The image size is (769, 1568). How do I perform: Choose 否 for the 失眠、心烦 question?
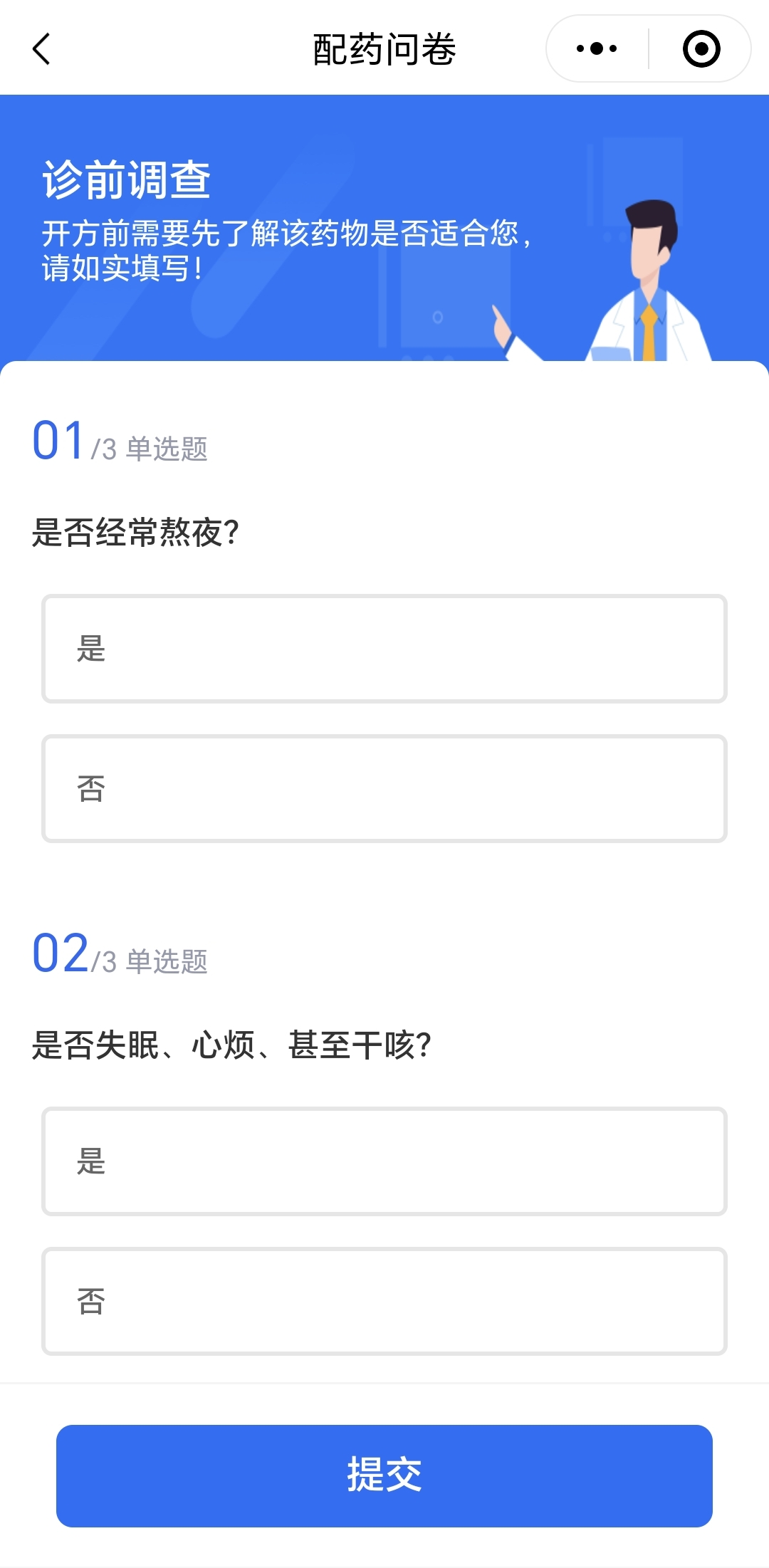(384, 1302)
